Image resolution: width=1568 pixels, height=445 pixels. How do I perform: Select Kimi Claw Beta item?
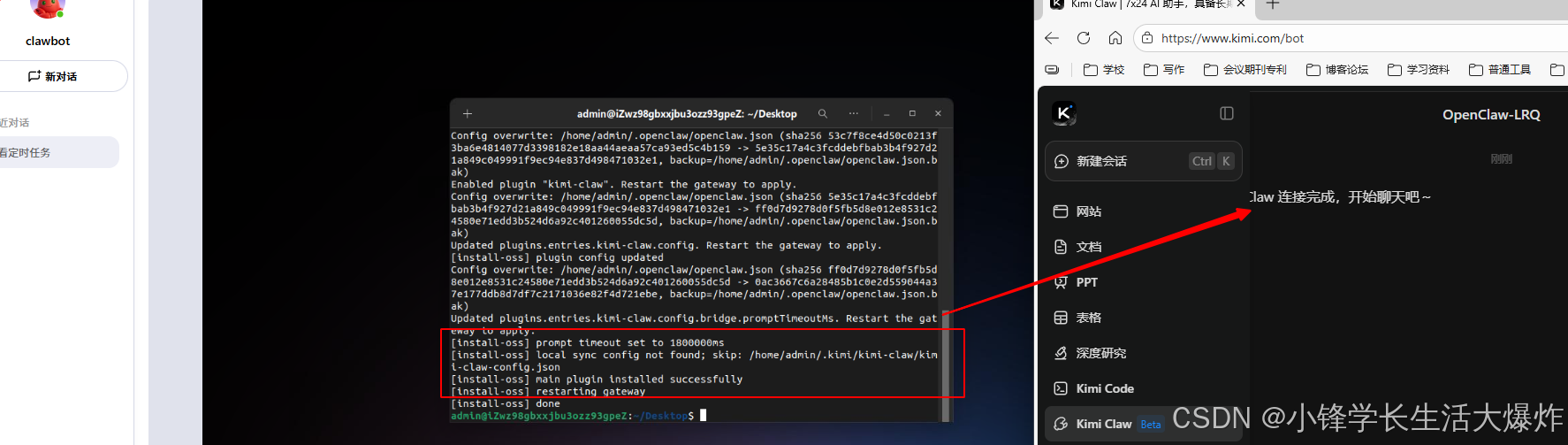pos(1144,424)
